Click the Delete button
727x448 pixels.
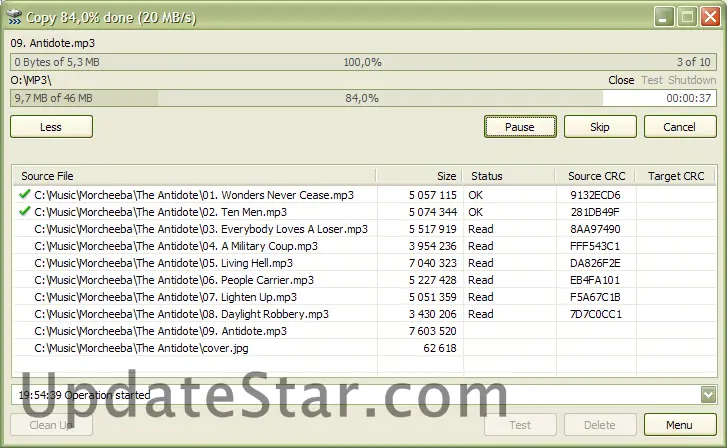pos(600,425)
